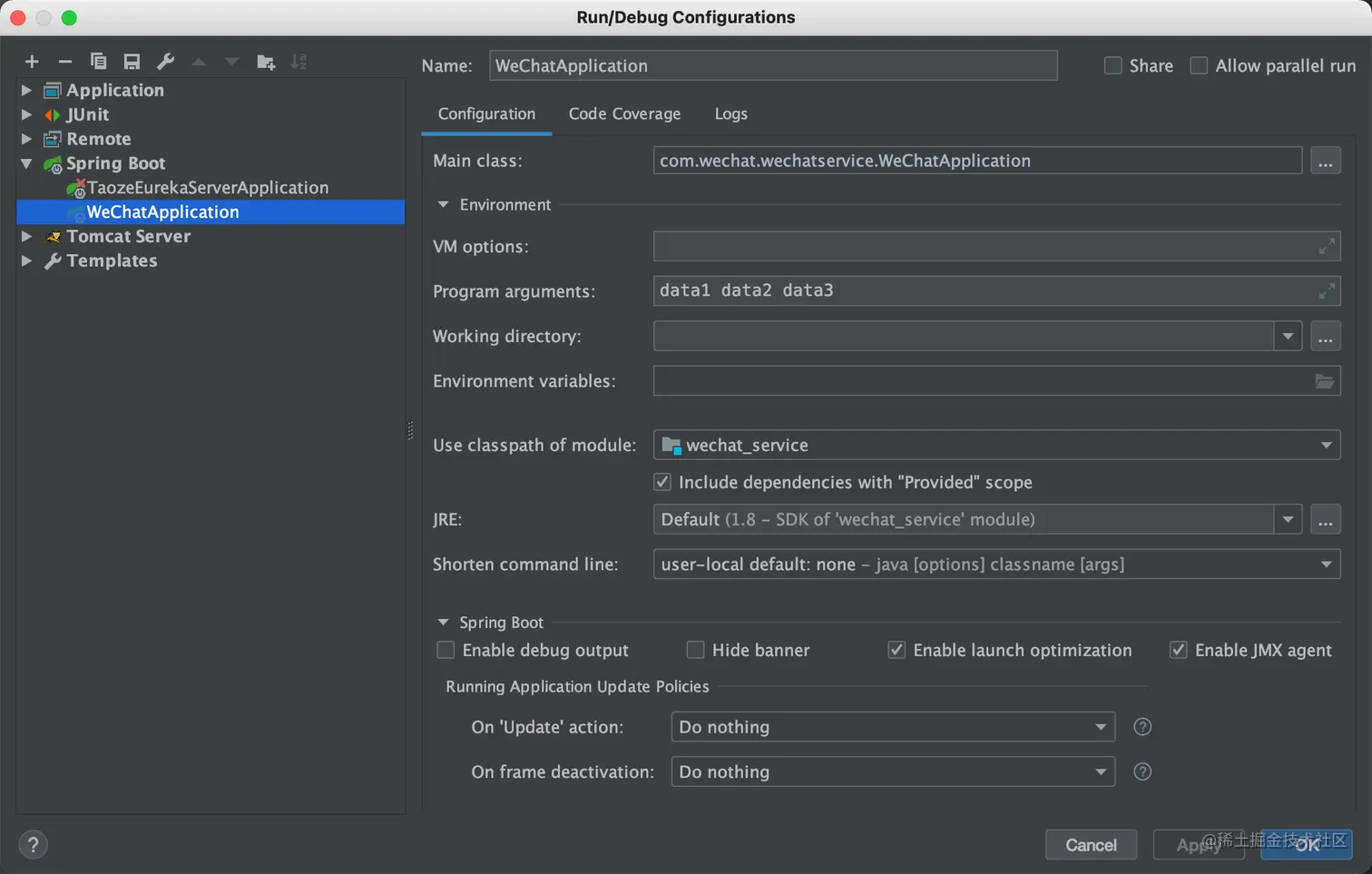Expand the Tomcat Server tree node
Image resolution: width=1372 pixels, height=874 pixels.
tap(26, 236)
